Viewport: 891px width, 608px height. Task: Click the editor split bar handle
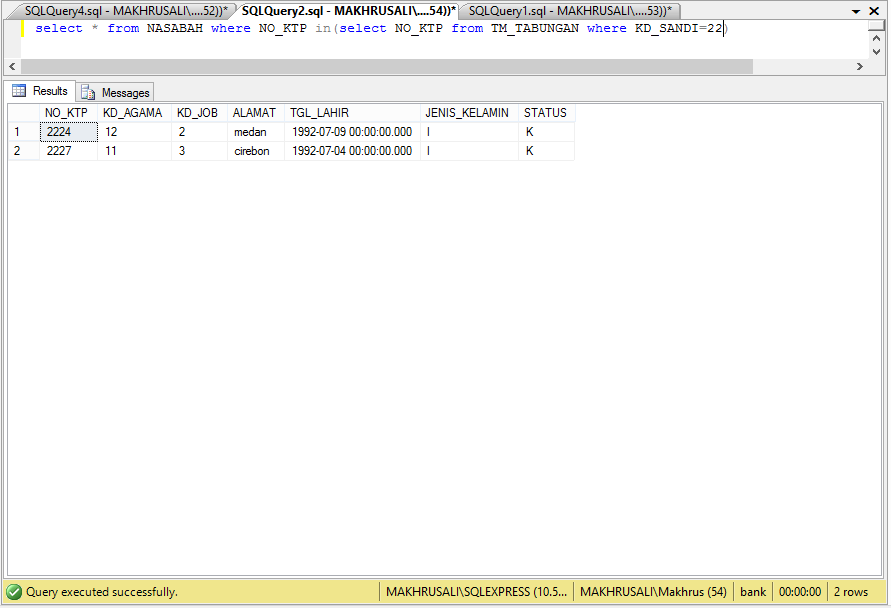click(876, 25)
